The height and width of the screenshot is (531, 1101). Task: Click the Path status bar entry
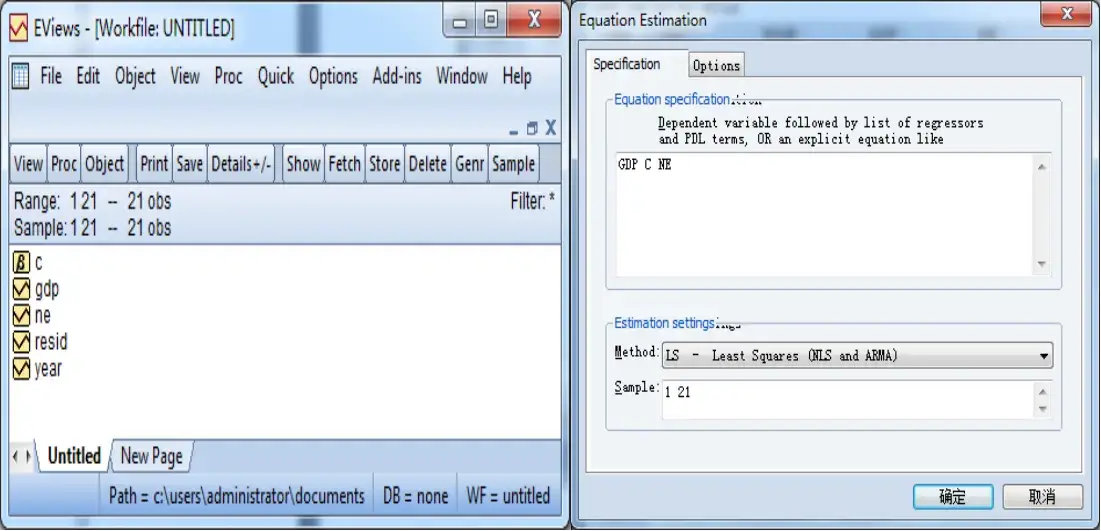pos(237,497)
